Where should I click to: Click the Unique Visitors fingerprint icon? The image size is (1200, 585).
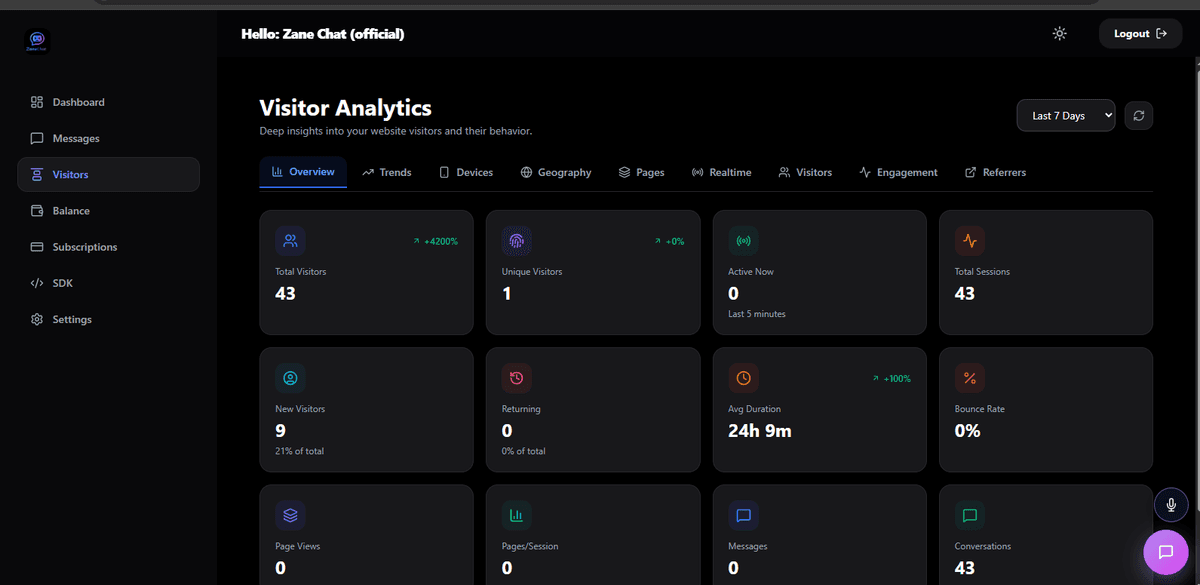[516, 241]
